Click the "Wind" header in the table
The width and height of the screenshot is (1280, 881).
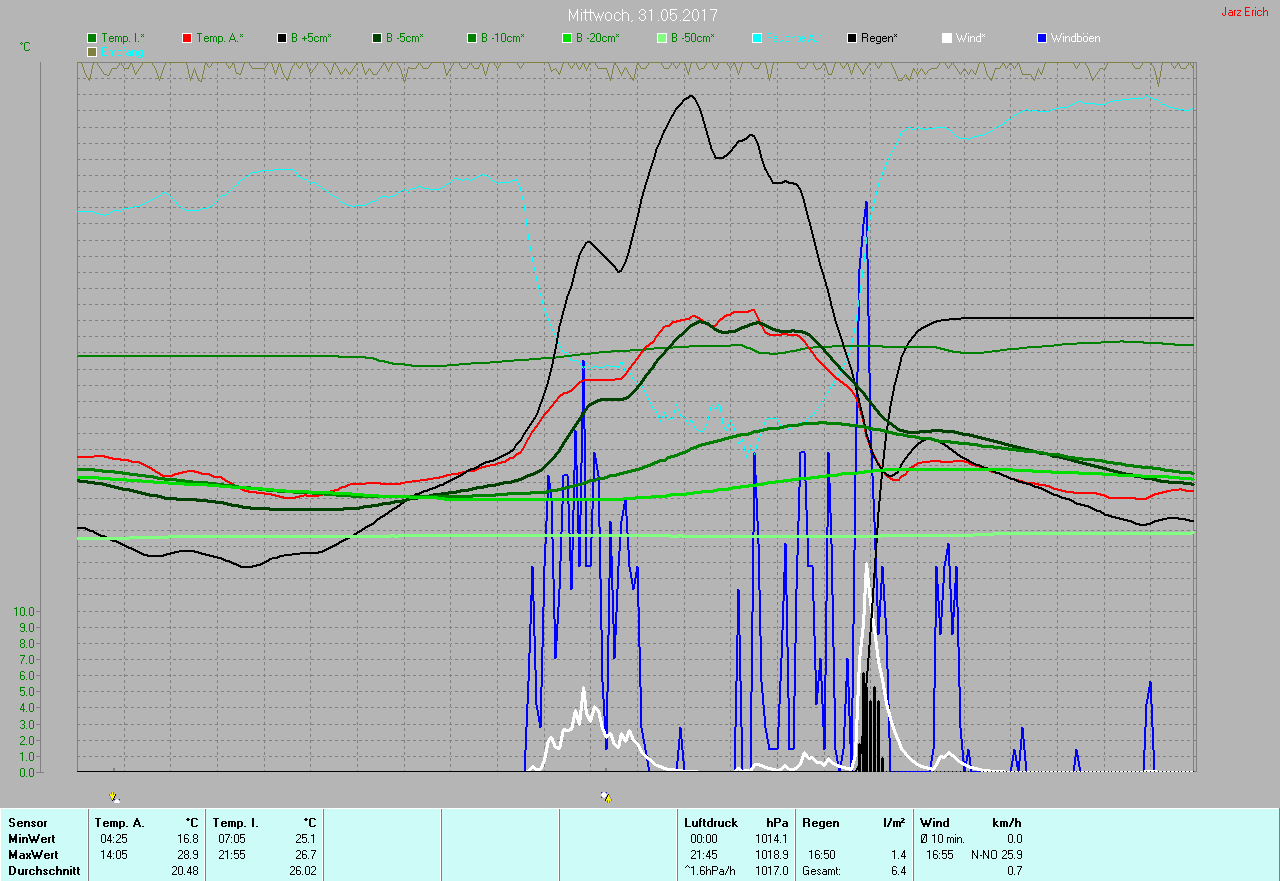pos(935,823)
